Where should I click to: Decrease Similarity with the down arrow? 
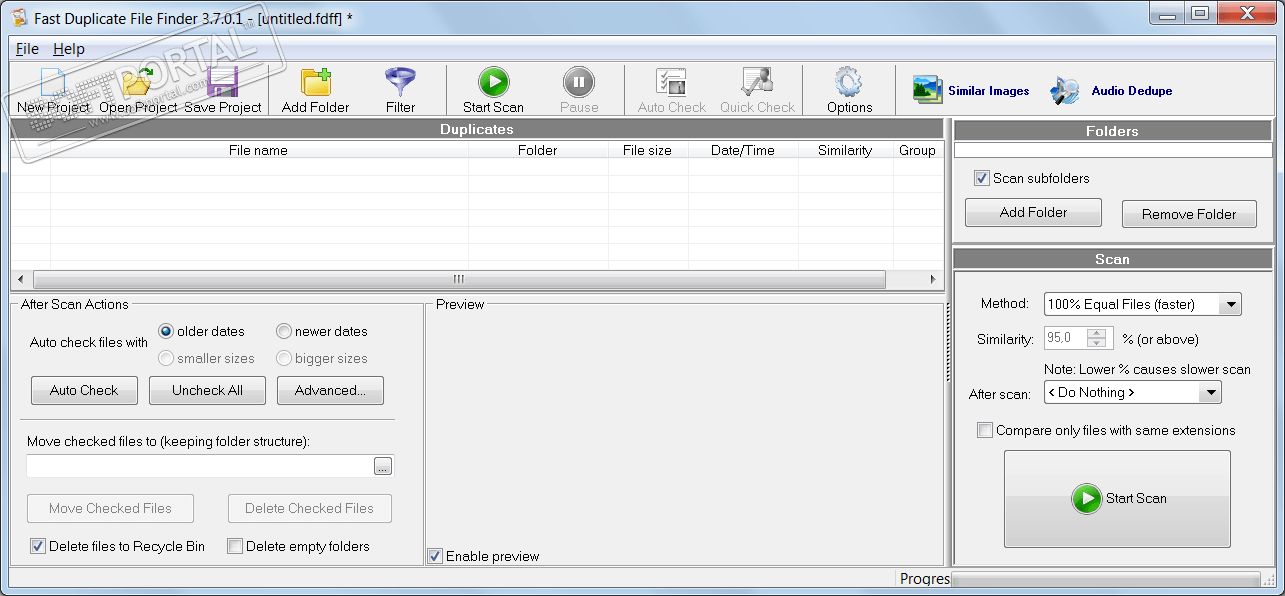click(x=1097, y=343)
